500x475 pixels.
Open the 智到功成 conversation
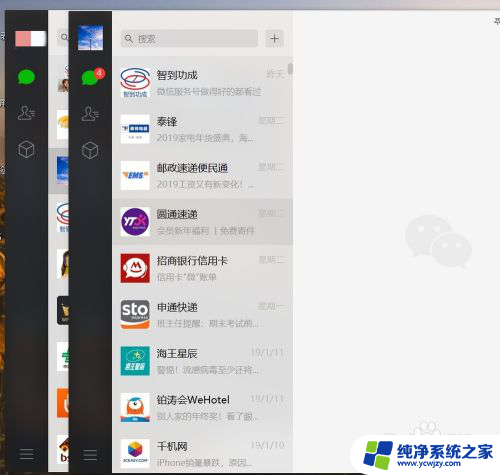click(202, 83)
